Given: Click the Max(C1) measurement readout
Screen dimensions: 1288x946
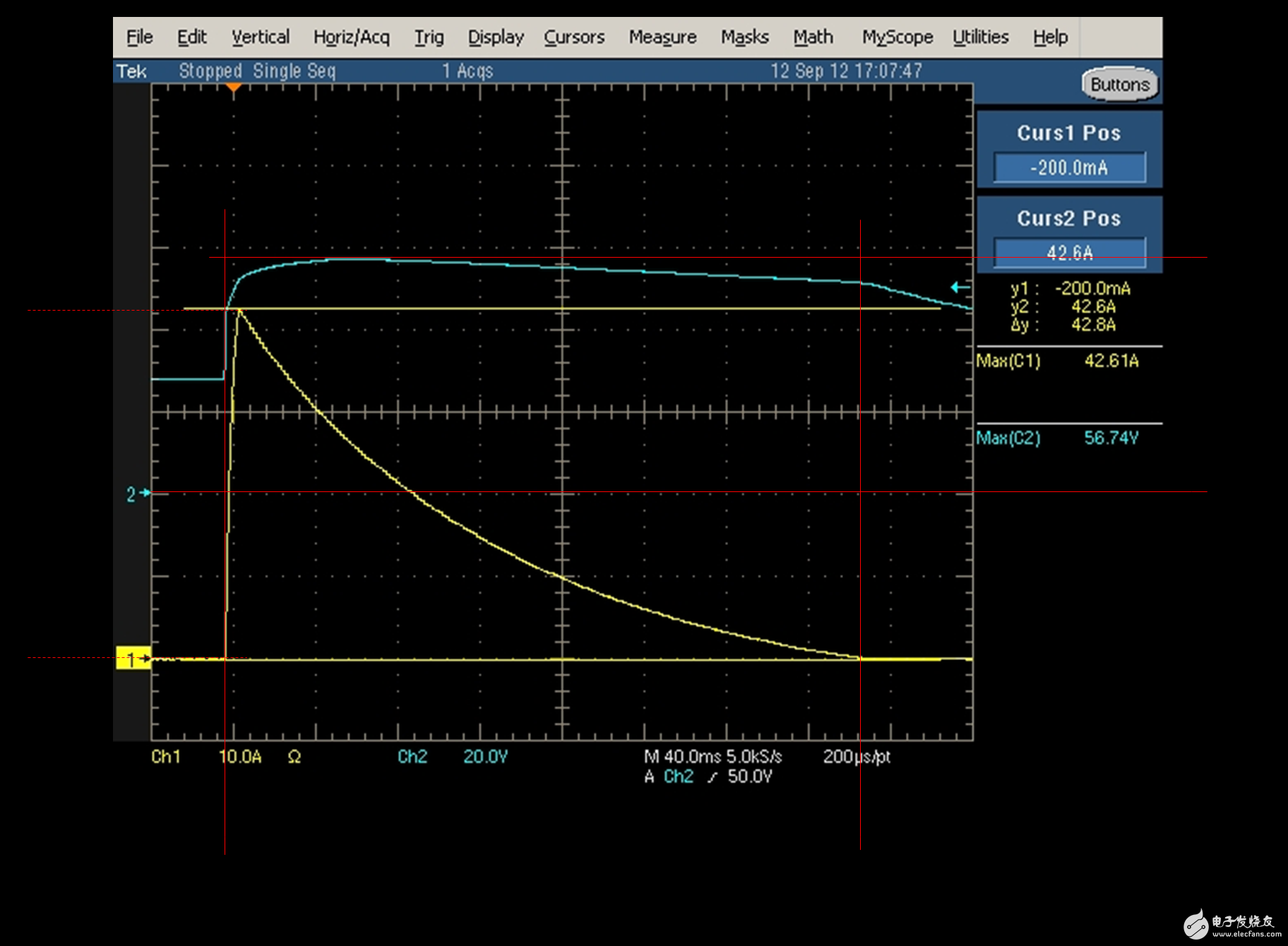Looking at the screenshot, I should tap(1057, 361).
